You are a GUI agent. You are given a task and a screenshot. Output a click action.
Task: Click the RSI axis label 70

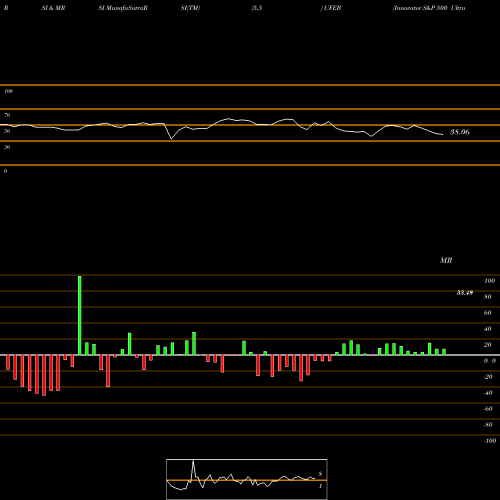(7, 115)
